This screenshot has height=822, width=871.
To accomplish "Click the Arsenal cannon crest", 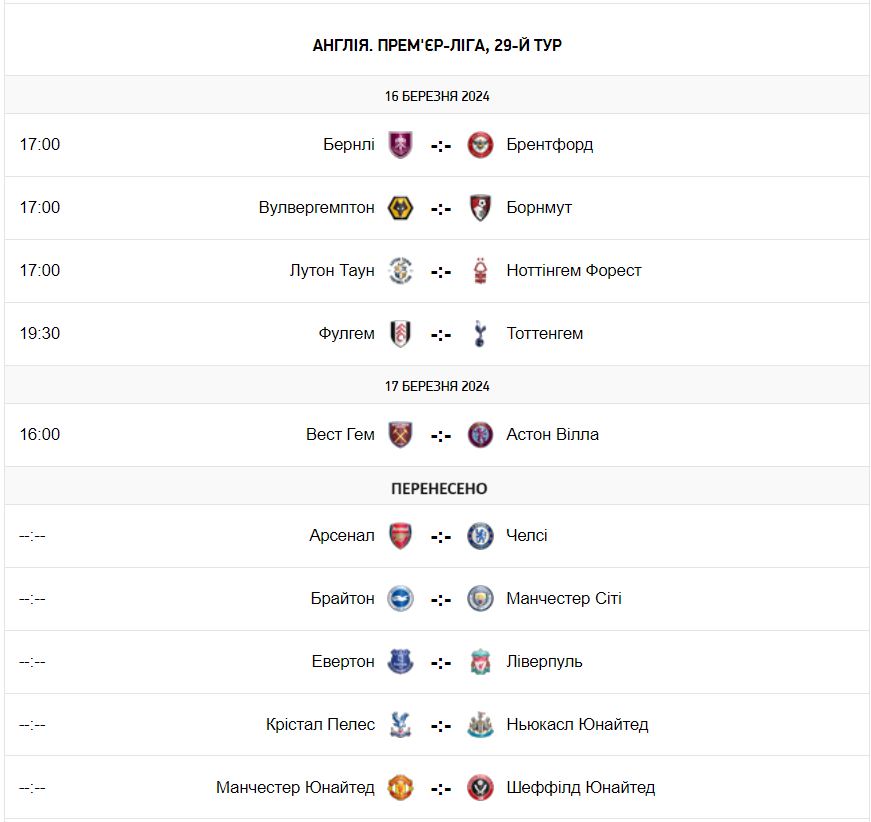I will (x=400, y=536).
